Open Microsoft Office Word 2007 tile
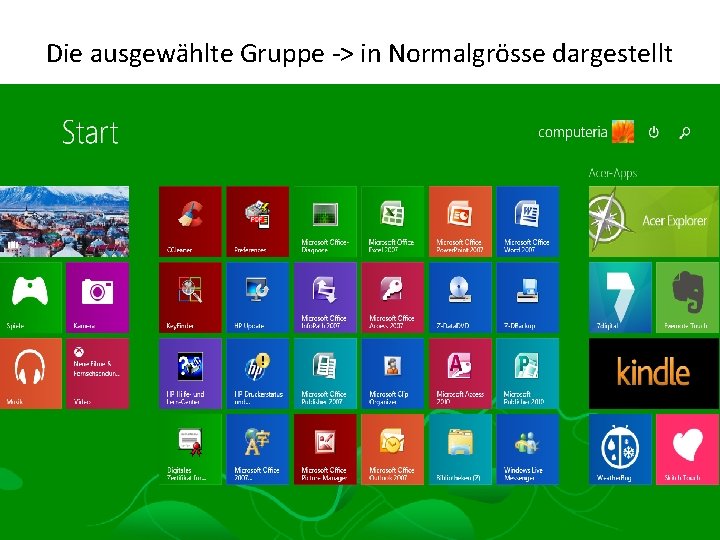Viewport: 720px width, 540px height. coord(528,221)
